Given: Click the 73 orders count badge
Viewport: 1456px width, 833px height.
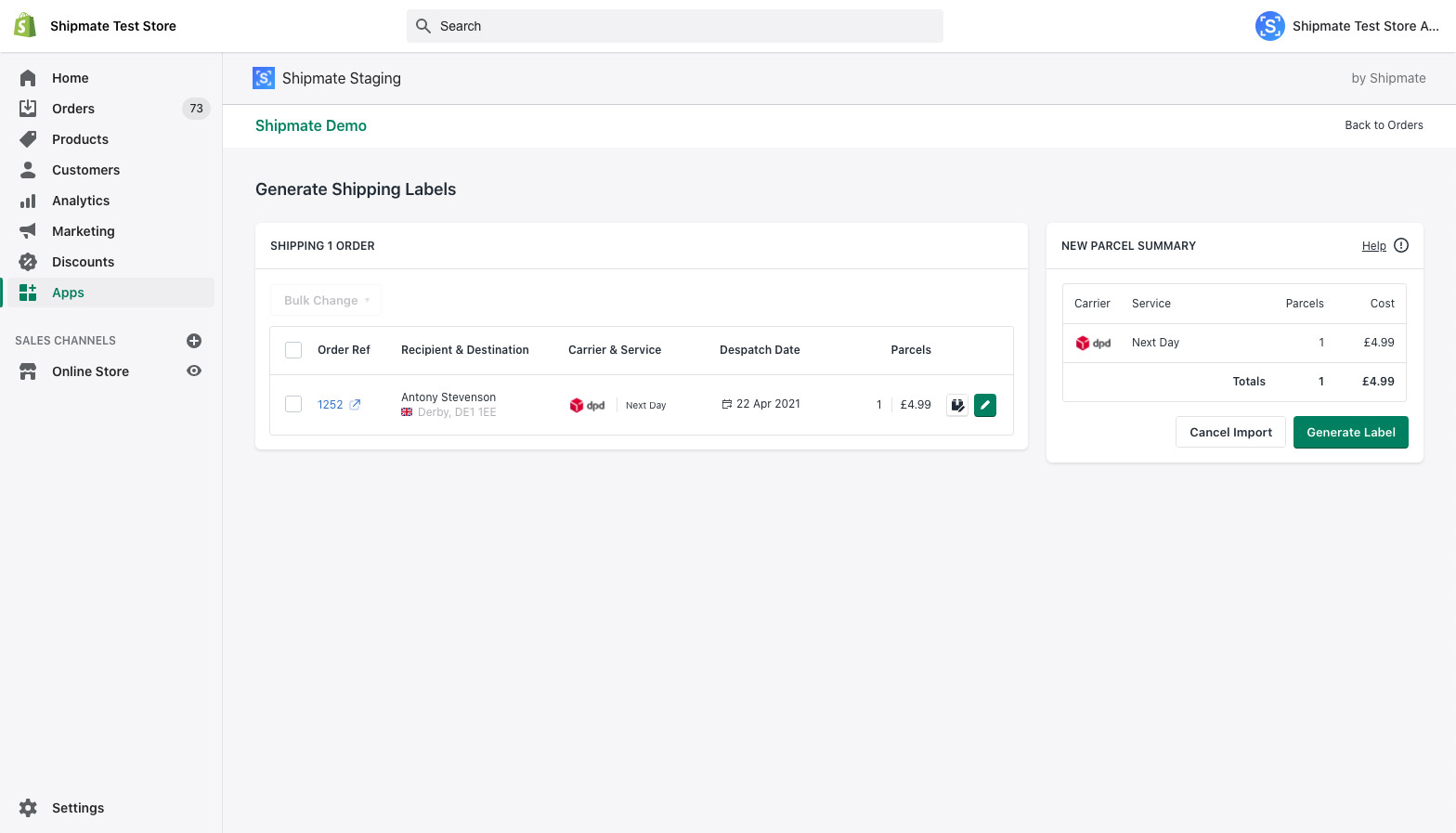Looking at the screenshot, I should coord(196,109).
